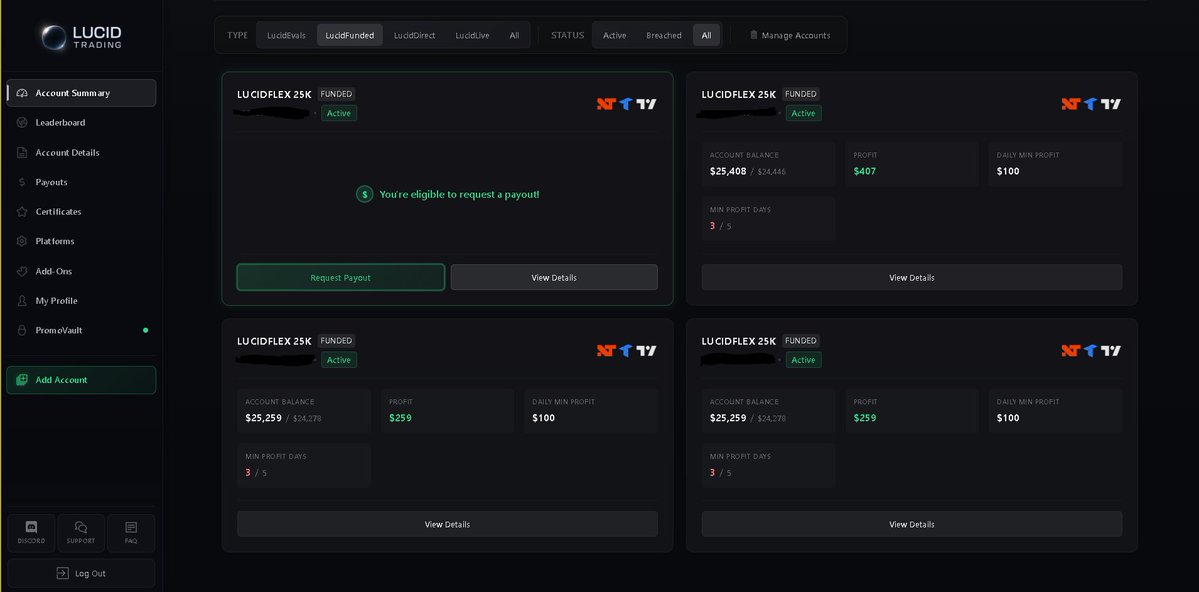Switch to the LucidDirect tab
1199x592 pixels.
coord(414,34)
